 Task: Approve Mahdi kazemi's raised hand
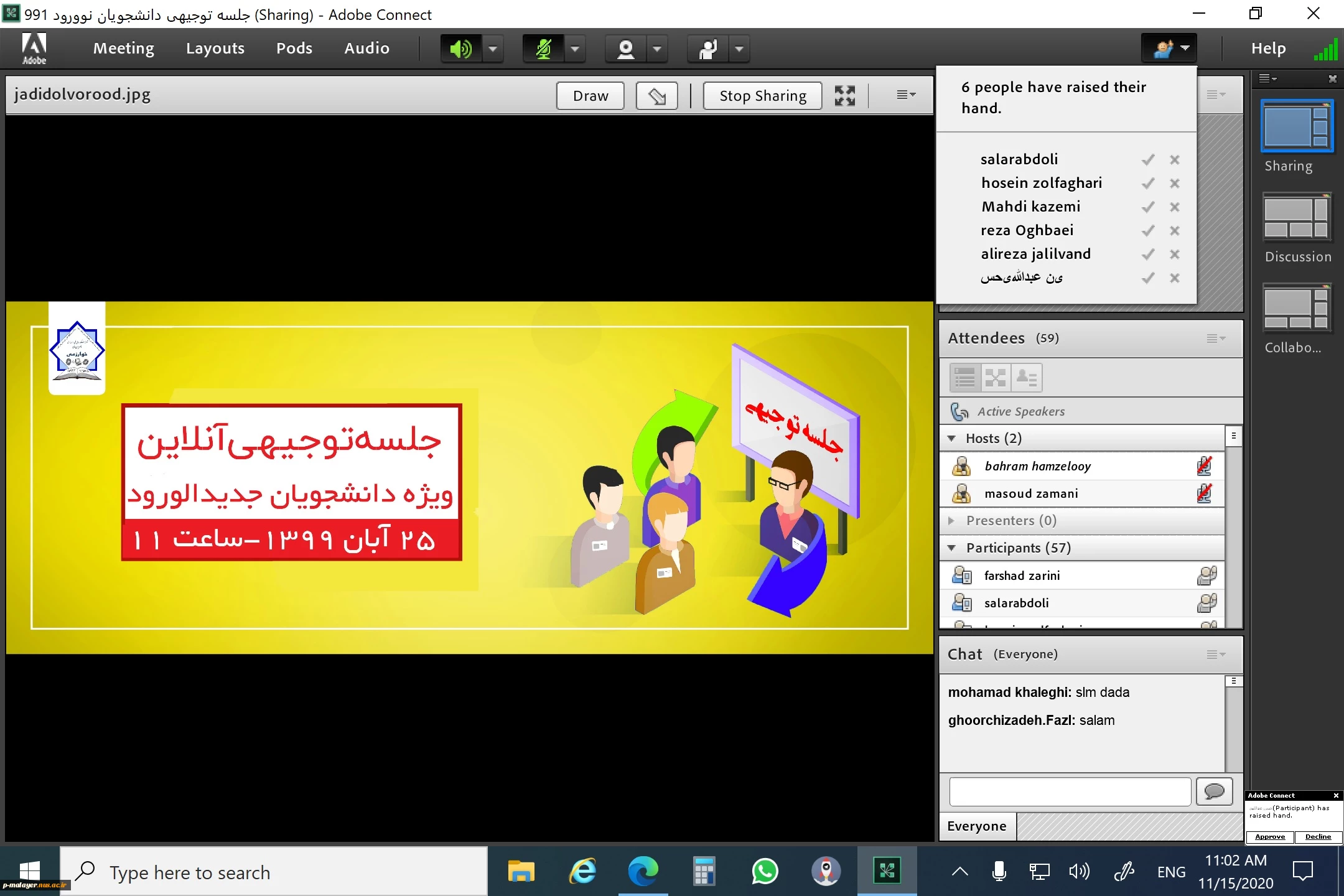pos(1148,207)
